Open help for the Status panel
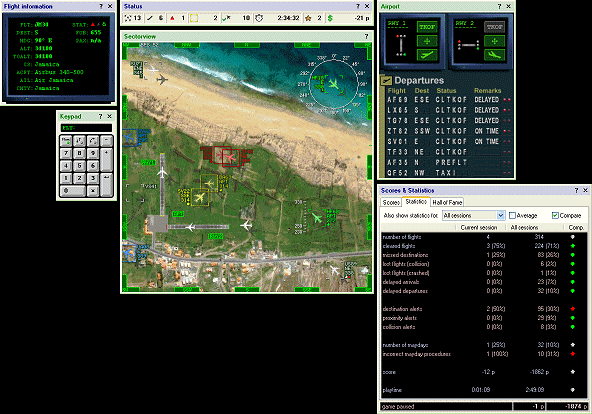The image size is (592, 414). pos(358,6)
